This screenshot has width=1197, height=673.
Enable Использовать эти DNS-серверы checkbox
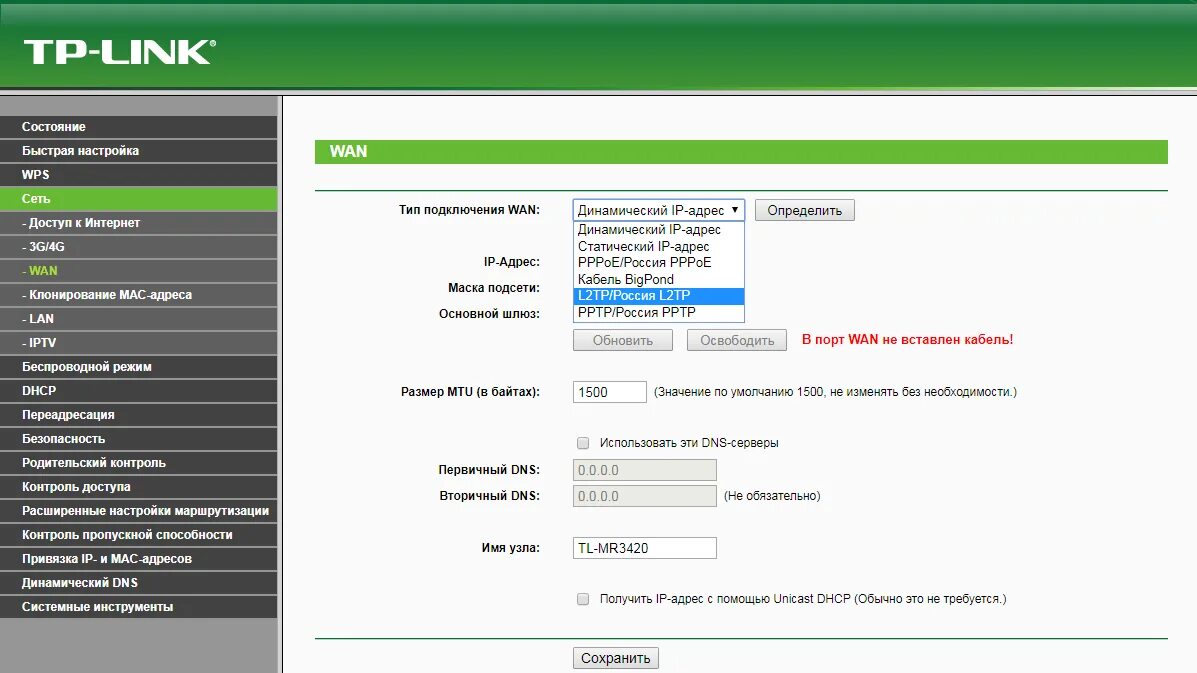coord(583,443)
